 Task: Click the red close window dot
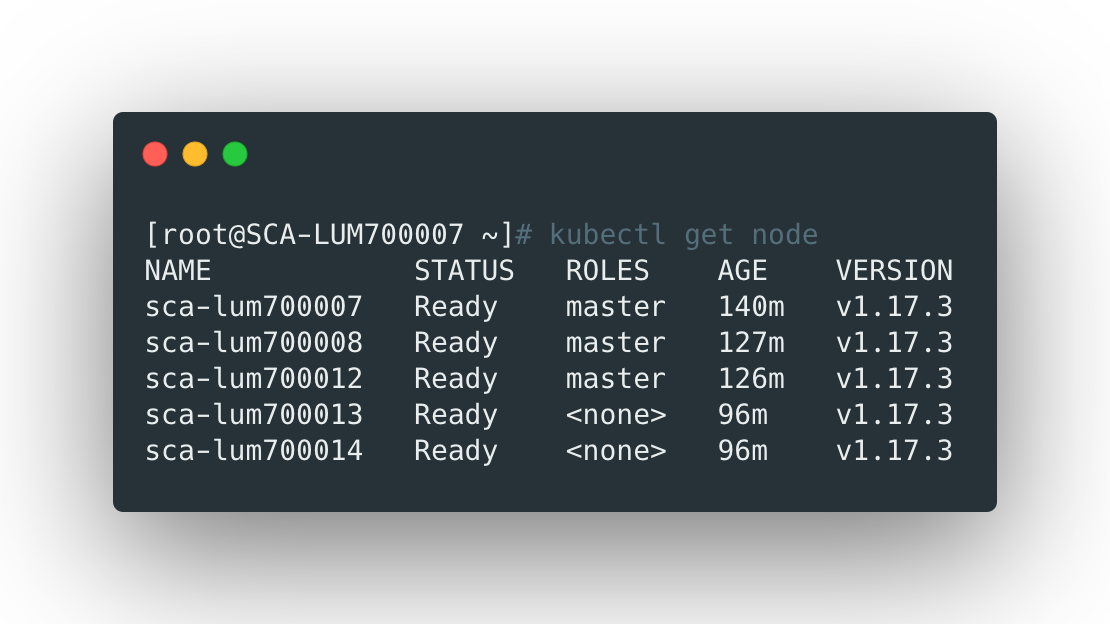point(155,154)
